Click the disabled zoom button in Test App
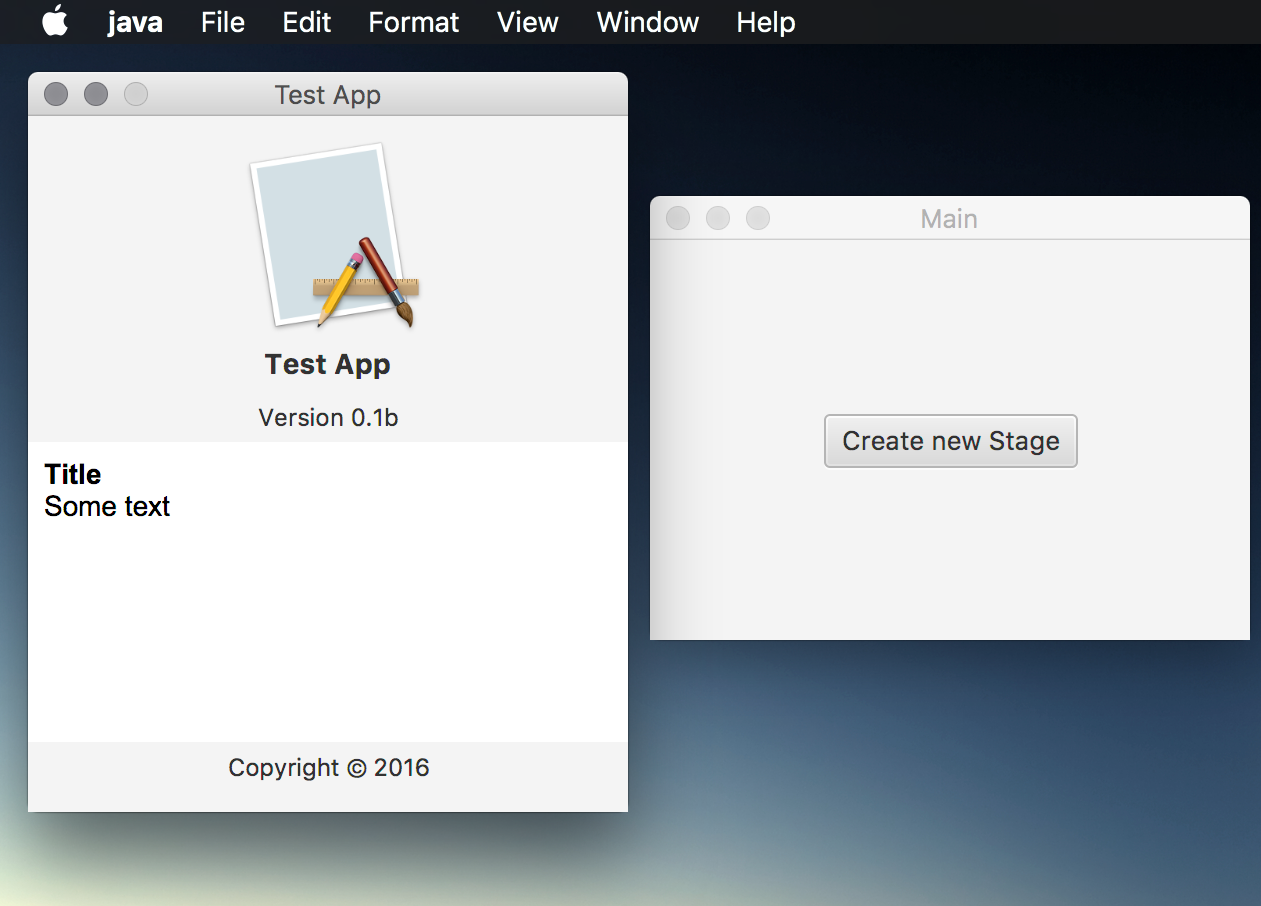This screenshot has width=1261, height=906. pyautogui.click(x=136, y=94)
